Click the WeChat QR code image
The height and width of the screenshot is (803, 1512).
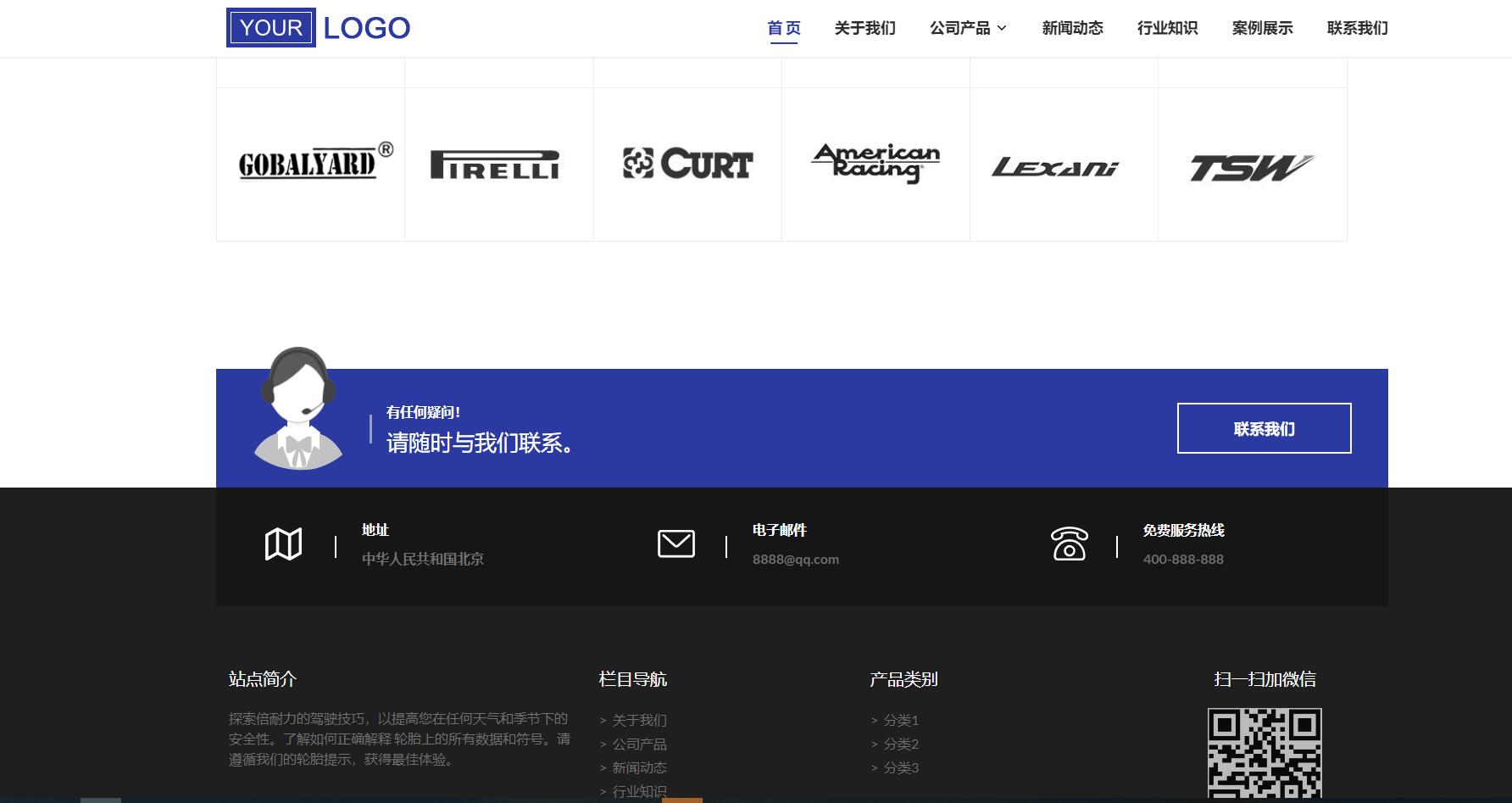click(x=1265, y=755)
